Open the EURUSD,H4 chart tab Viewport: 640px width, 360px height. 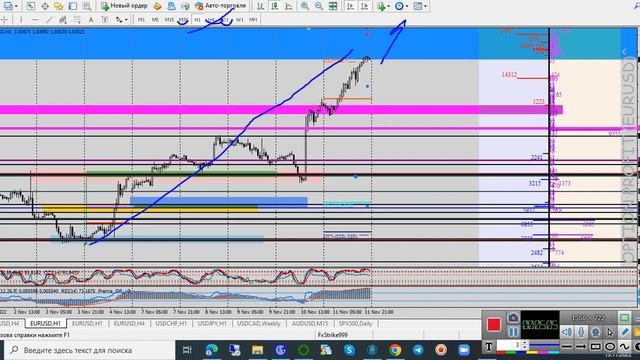(x=129, y=323)
